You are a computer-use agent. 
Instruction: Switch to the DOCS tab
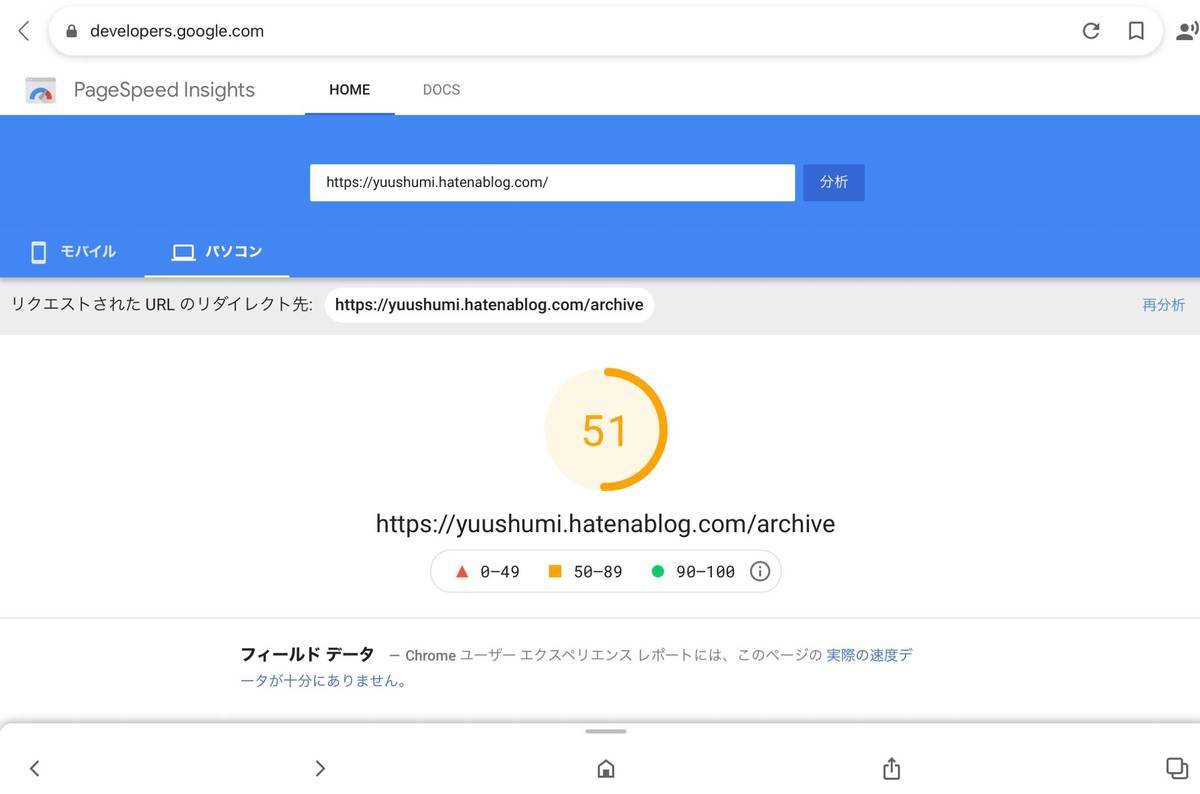[441, 90]
